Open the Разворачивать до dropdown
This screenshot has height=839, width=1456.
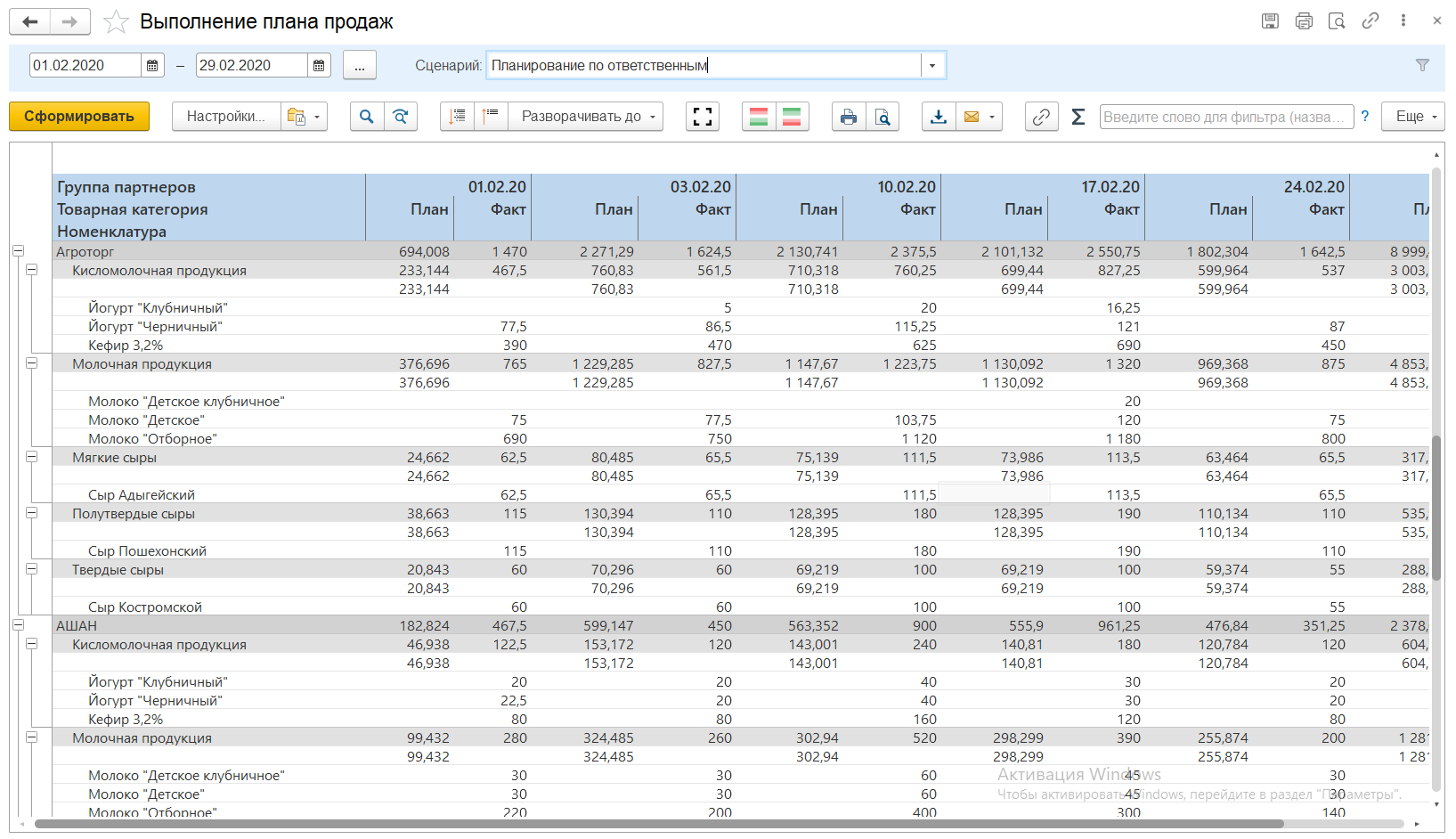(x=586, y=117)
